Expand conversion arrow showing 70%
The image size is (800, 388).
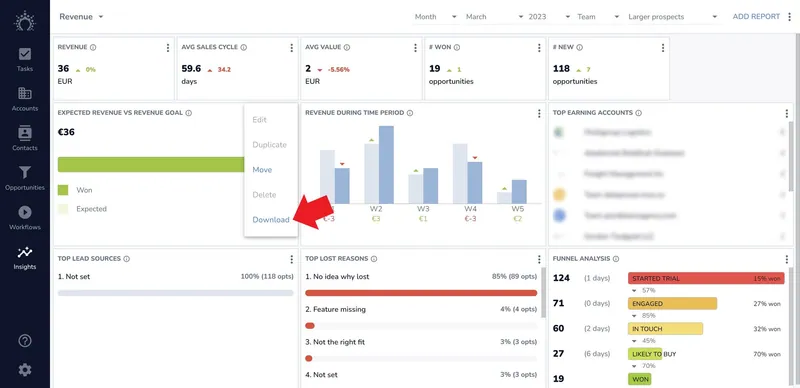click(x=634, y=366)
